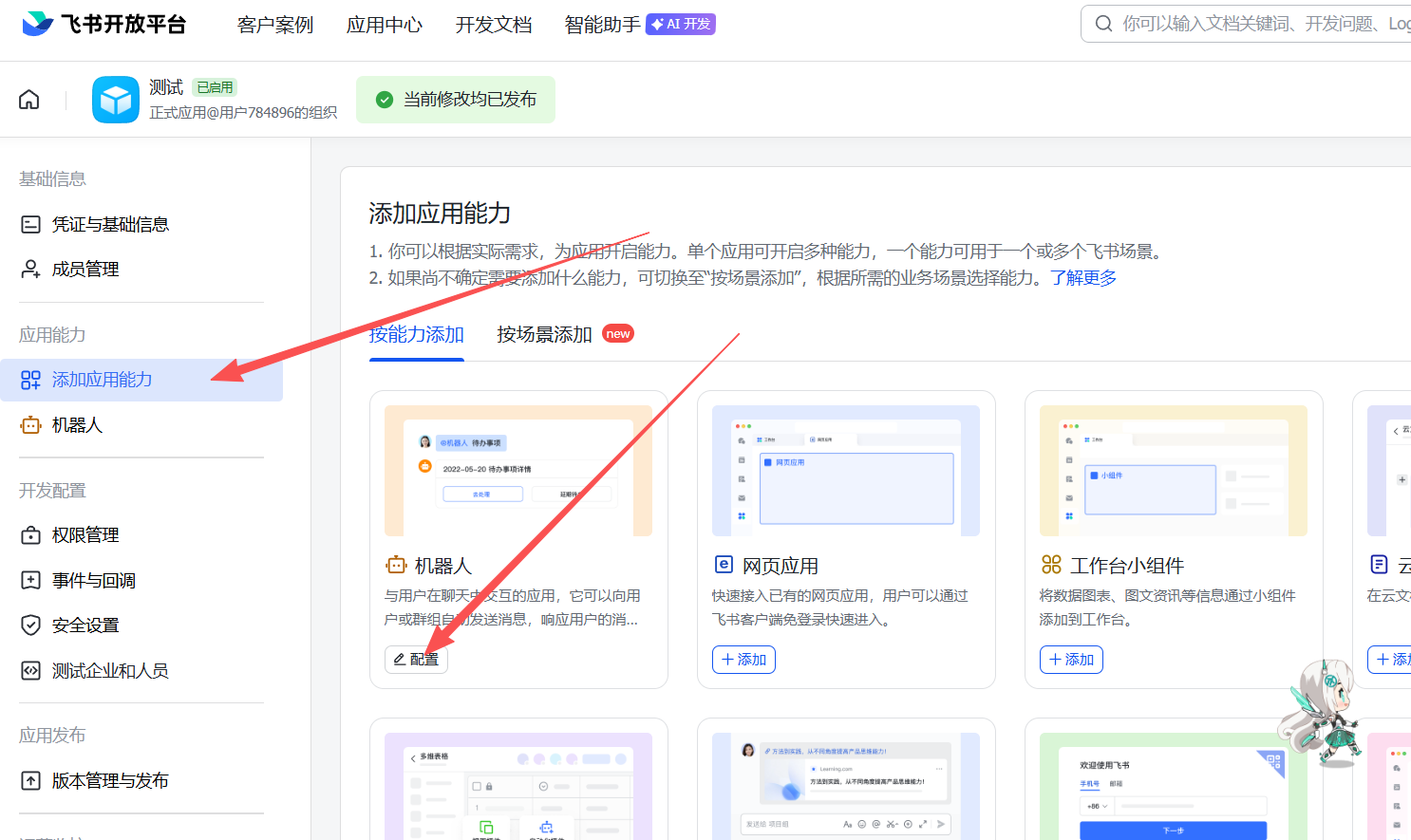Open 权限管理 sidebar item
Image resolution: width=1411 pixels, height=840 pixels.
141,535
